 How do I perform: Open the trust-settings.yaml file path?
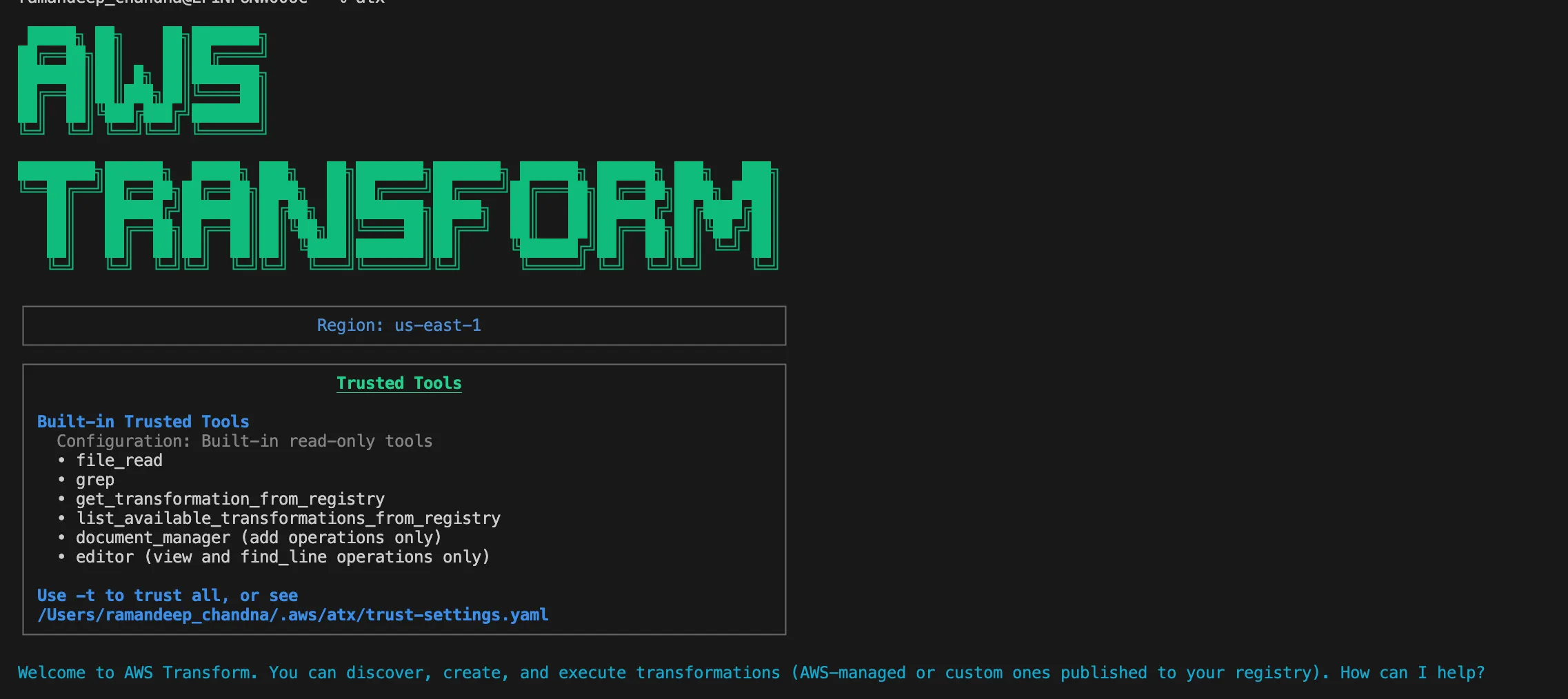point(293,615)
